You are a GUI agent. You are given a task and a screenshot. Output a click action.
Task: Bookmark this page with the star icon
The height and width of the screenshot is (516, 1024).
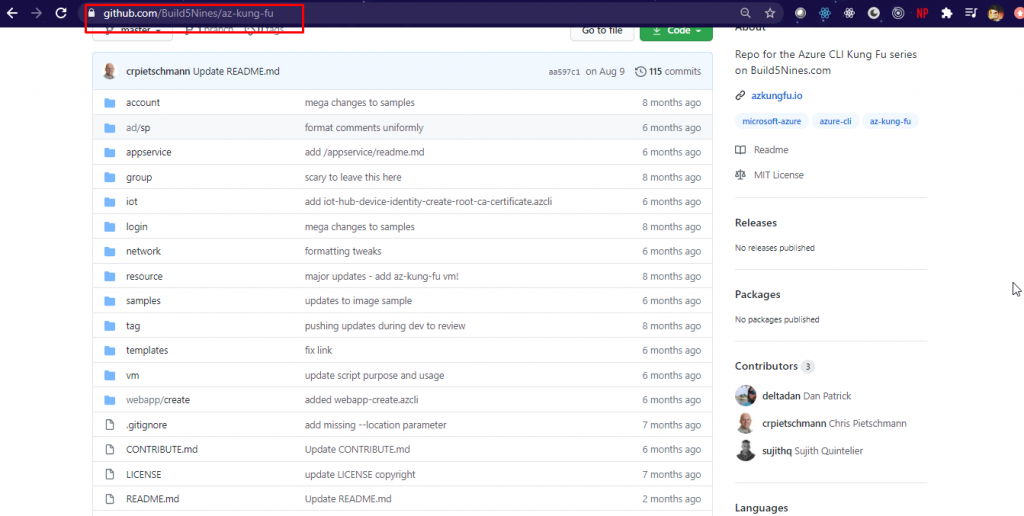click(x=770, y=13)
